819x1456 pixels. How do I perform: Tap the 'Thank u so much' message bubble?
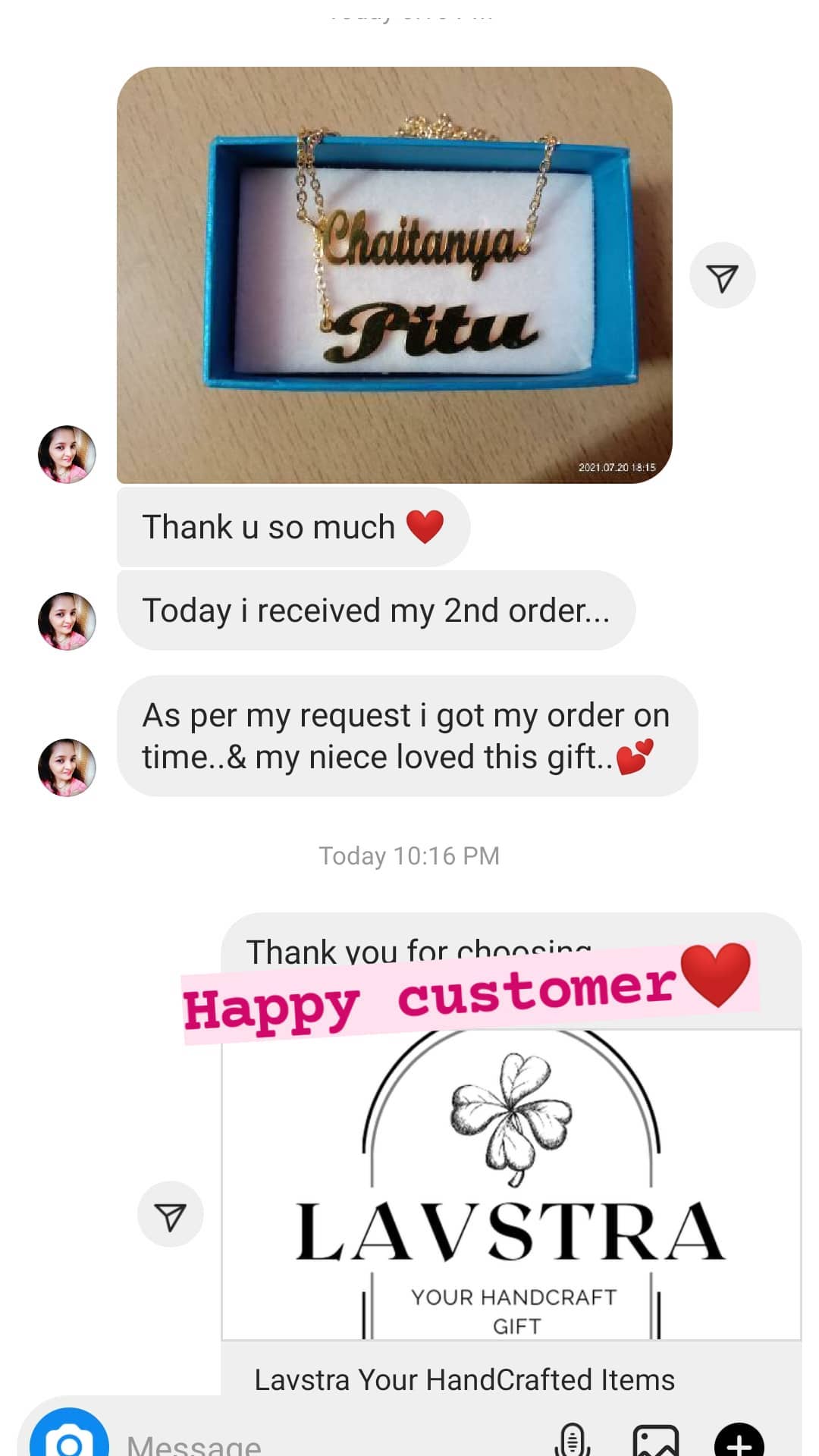[293, 527]
